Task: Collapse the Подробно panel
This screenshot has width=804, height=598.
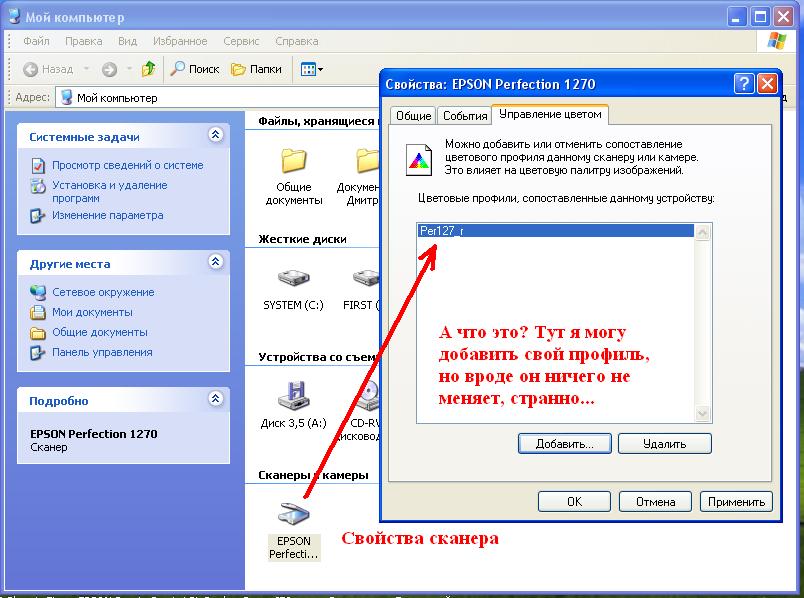Action: (215, 398)
